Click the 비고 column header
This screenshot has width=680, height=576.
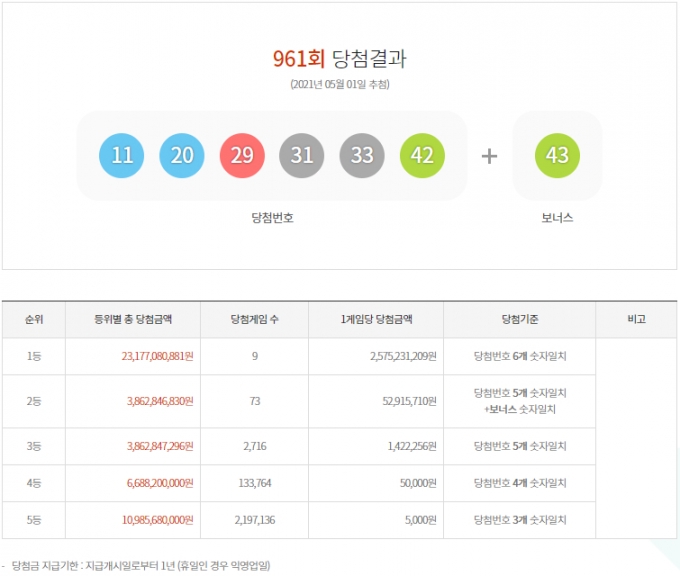tap(636, 320)
